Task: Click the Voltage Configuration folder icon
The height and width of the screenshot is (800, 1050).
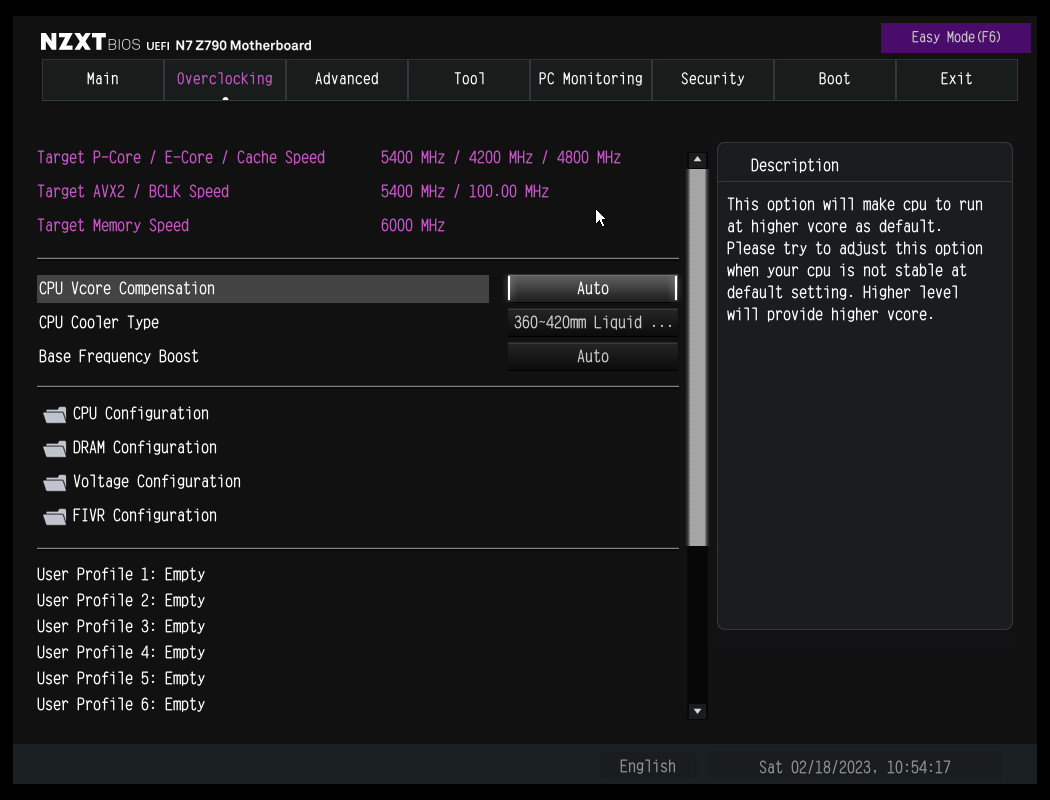Action: (55, 483)
